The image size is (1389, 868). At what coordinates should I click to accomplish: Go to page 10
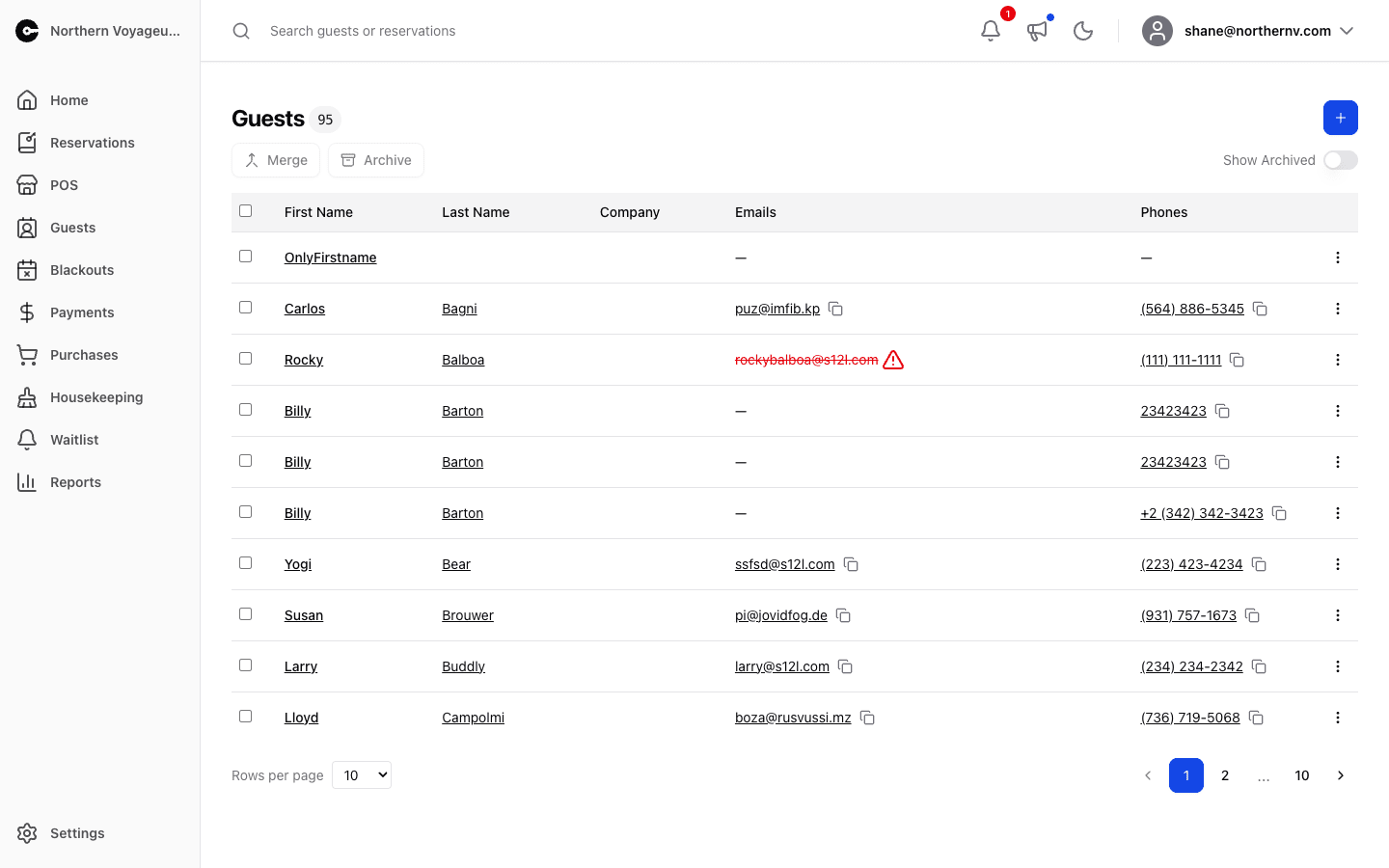point(1302,775)
